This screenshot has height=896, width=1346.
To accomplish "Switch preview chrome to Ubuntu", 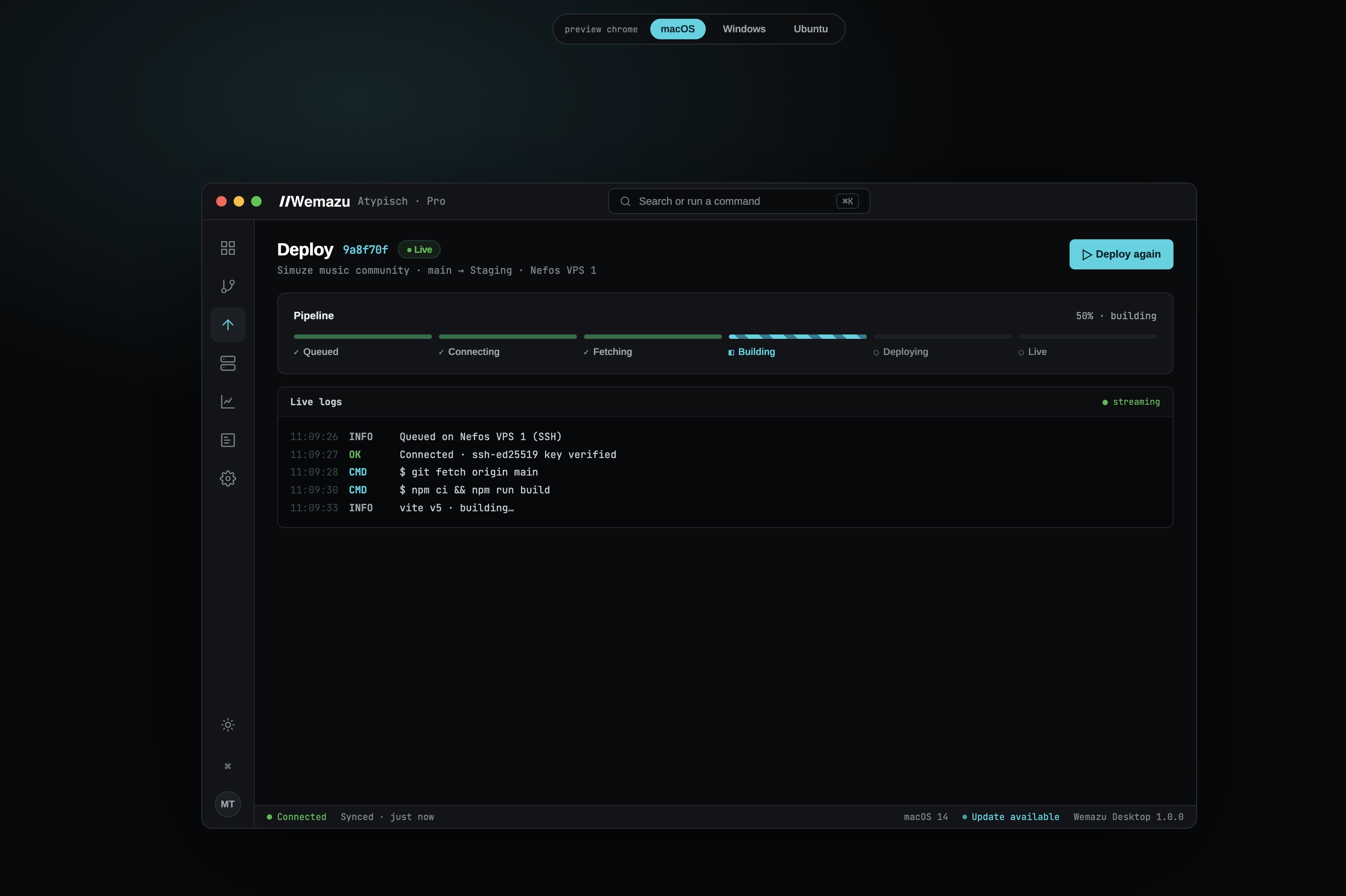I will 811,29.
